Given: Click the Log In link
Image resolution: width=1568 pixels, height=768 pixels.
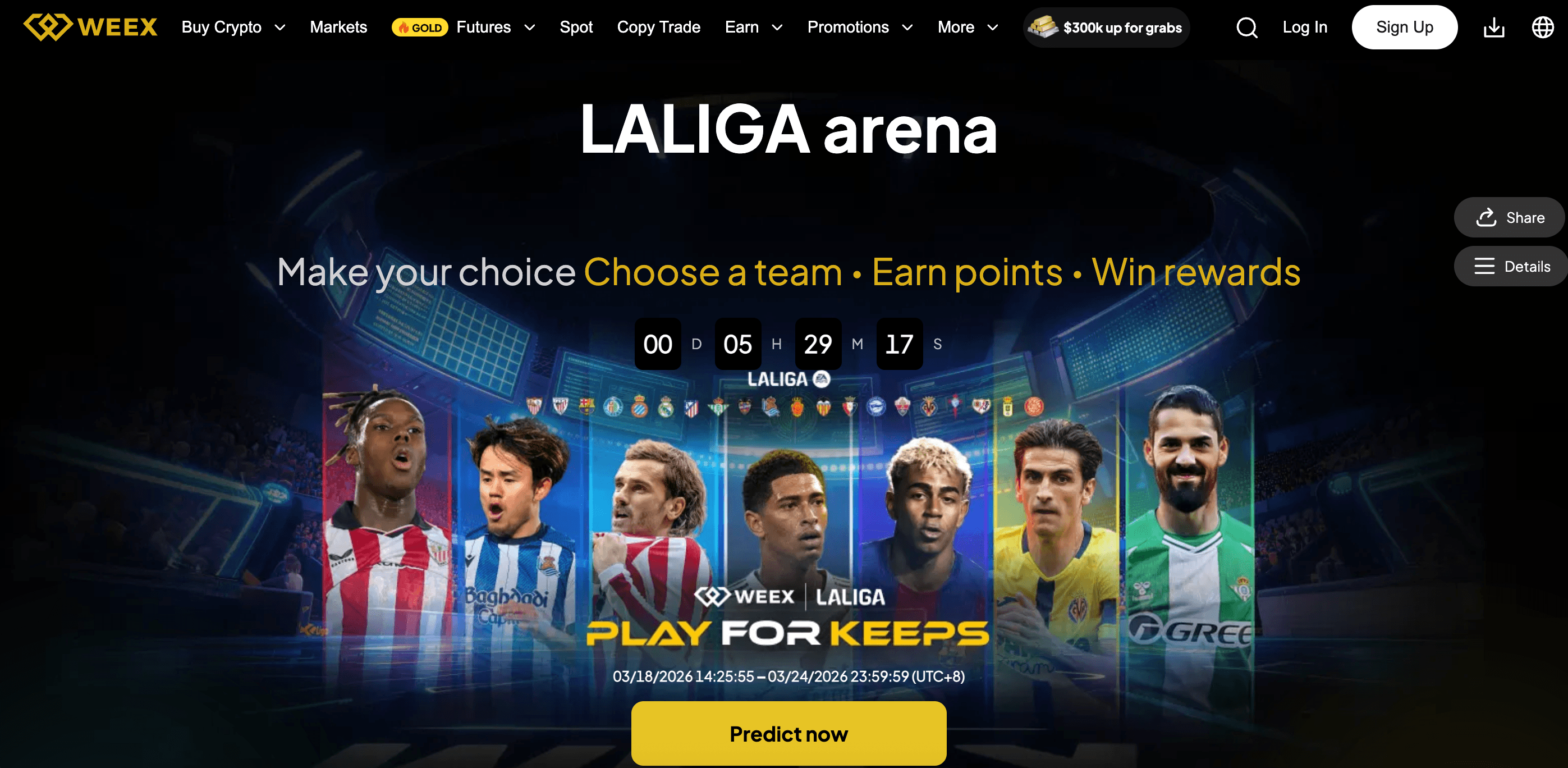Looking at the screenshot, I should [x=1304, y=28].
